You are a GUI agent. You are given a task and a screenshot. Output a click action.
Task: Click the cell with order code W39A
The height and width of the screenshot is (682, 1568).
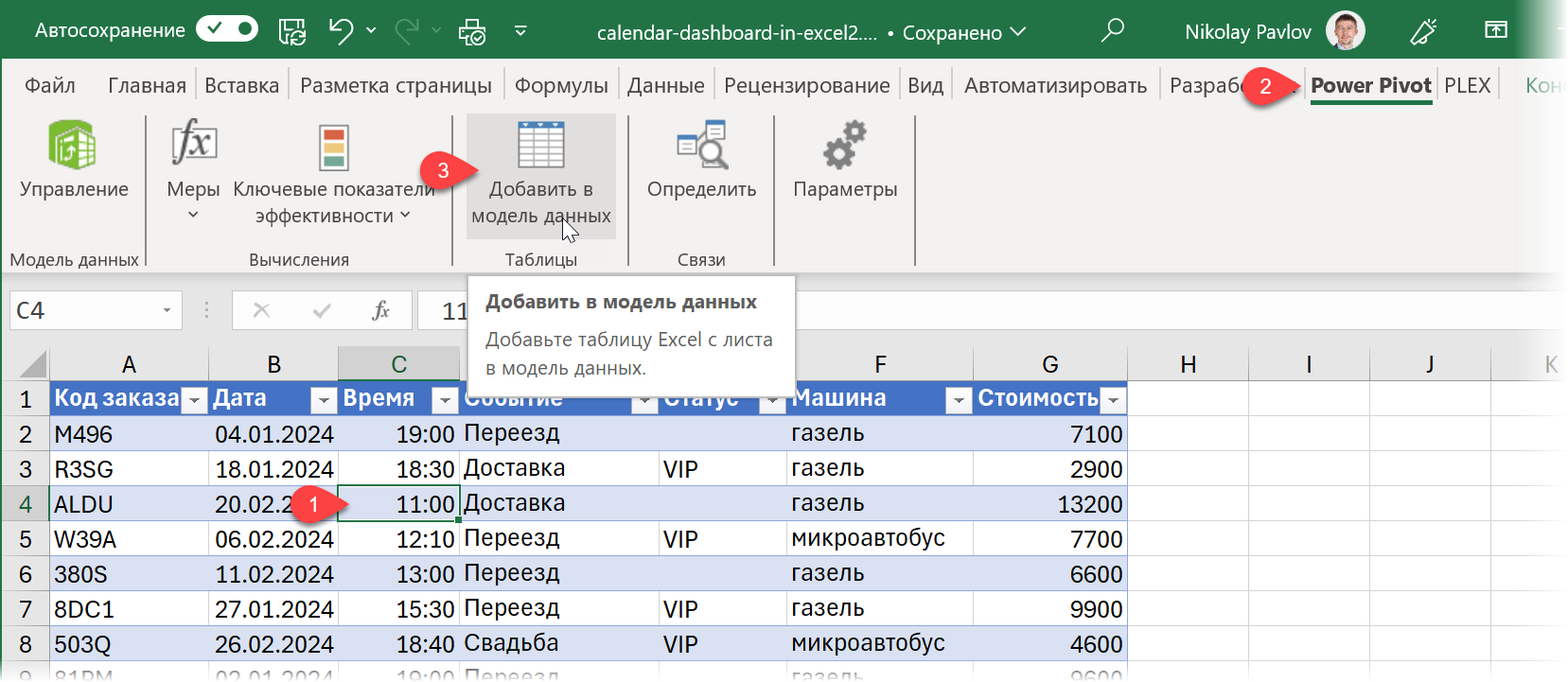point(129,539)
